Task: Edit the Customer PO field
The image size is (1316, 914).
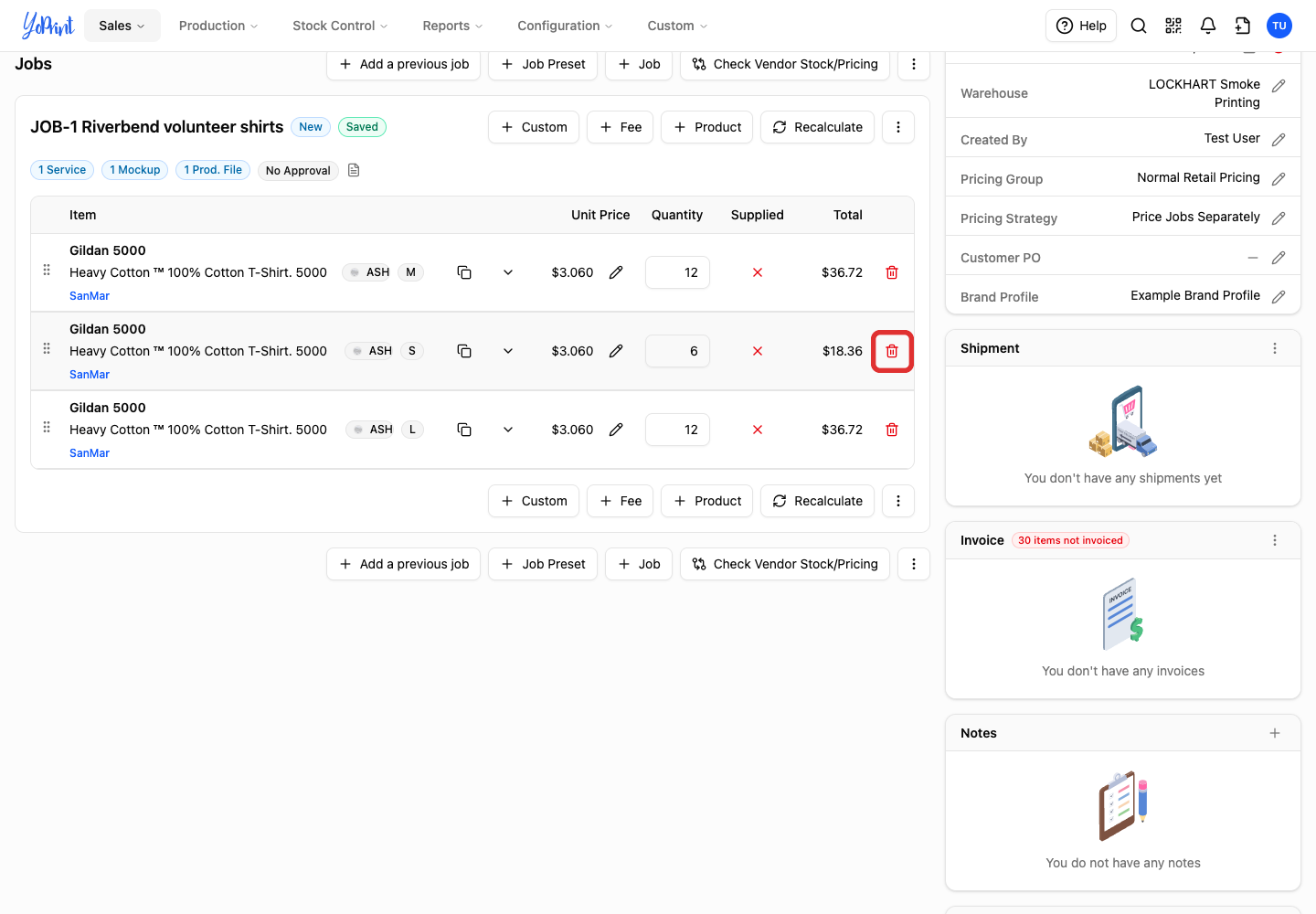Action: 1279,258
